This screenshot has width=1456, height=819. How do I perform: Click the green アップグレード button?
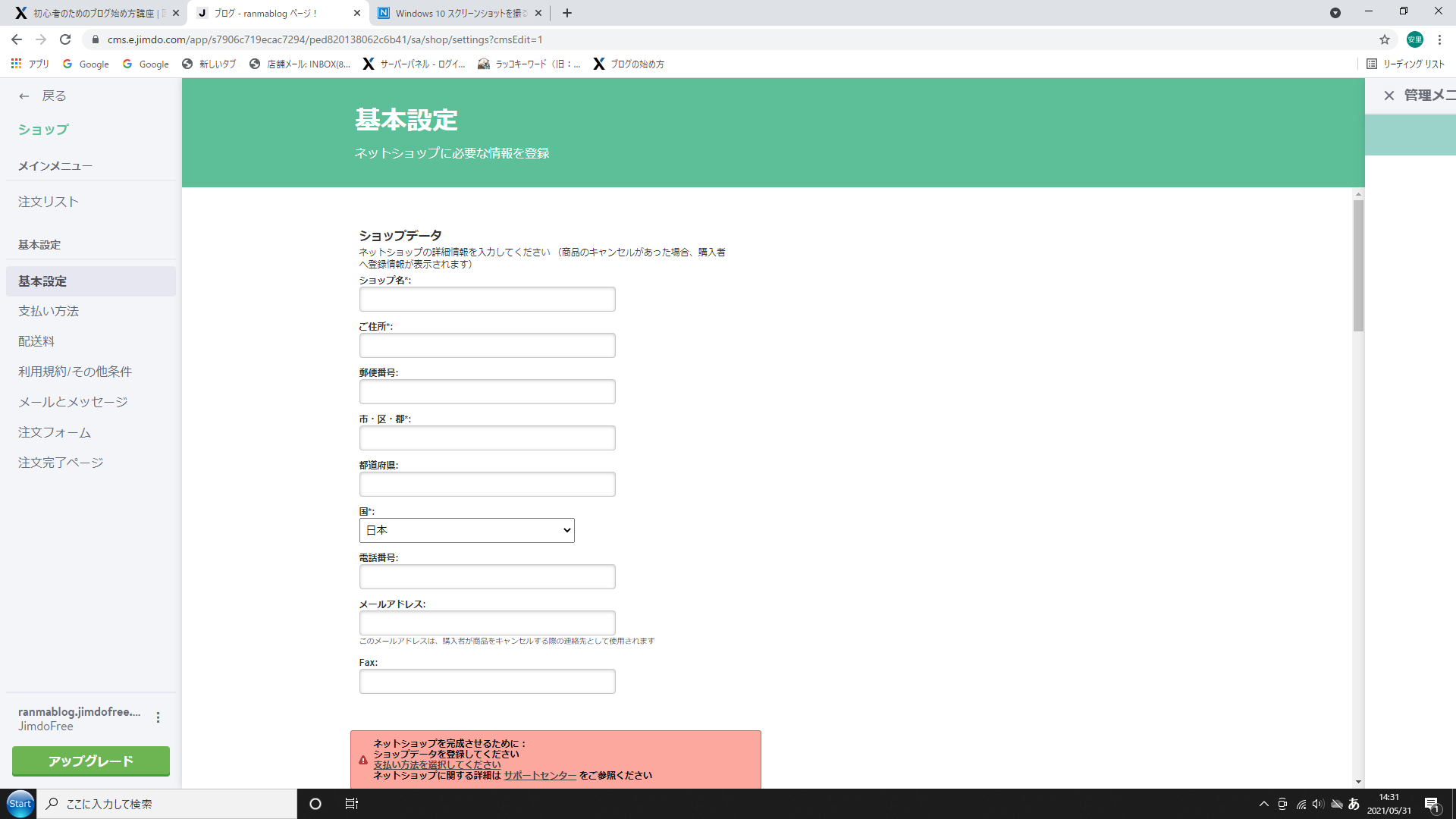coord(91,761)
